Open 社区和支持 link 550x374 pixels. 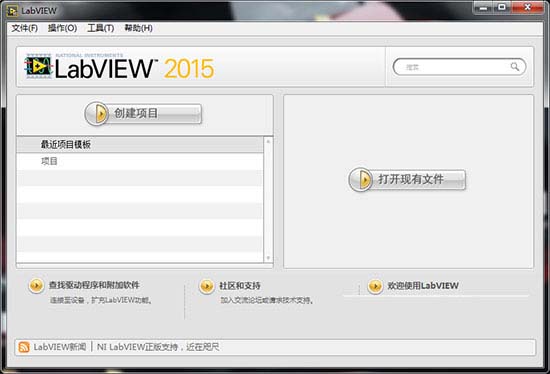[240, 286]
